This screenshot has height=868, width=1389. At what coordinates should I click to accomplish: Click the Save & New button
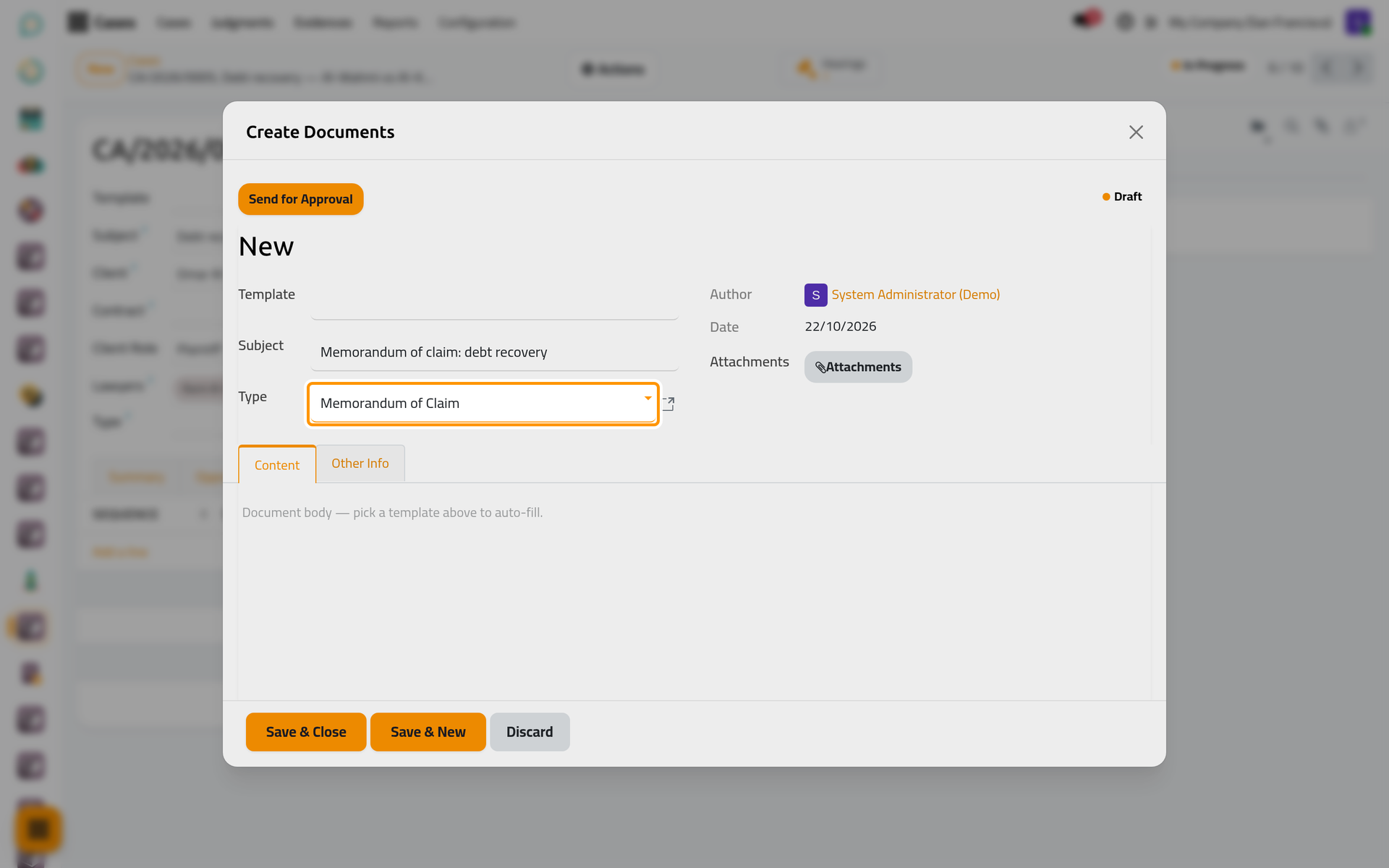point(428,732)
